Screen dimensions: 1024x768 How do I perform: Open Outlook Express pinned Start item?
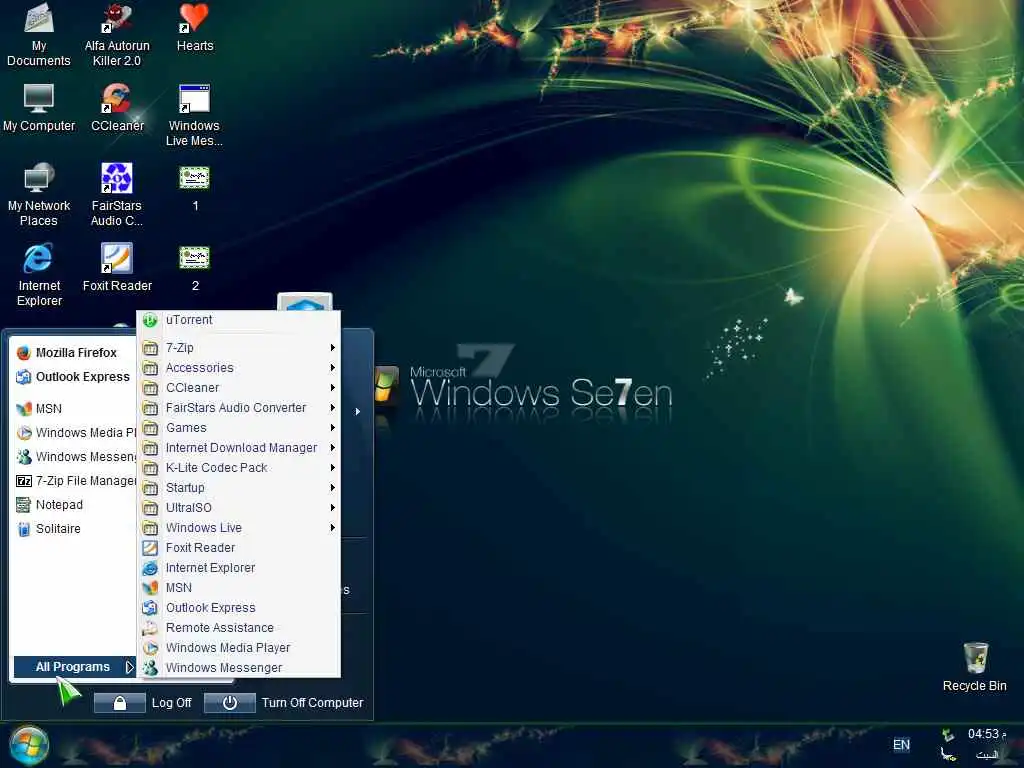click(x=72, y=377)
